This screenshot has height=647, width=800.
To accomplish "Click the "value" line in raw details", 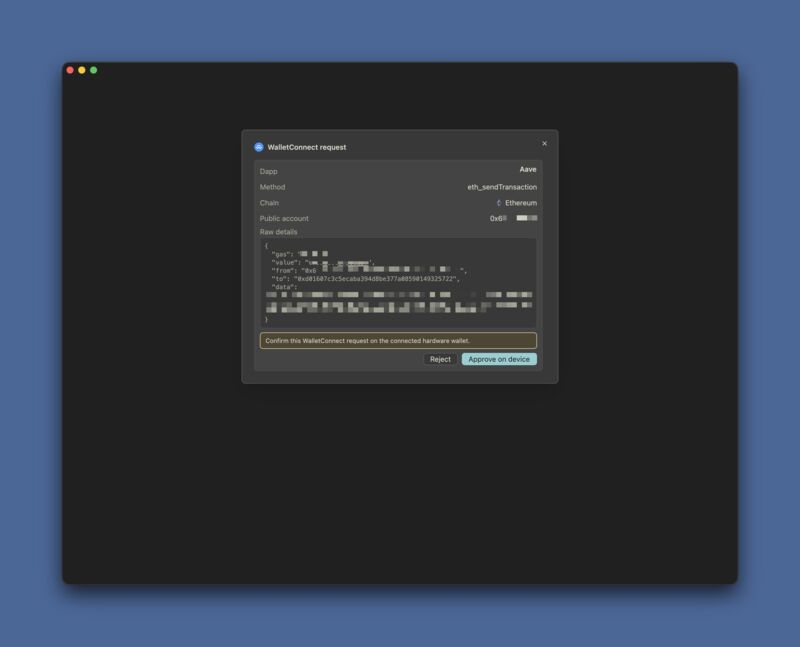I will [x=323, y=262].
